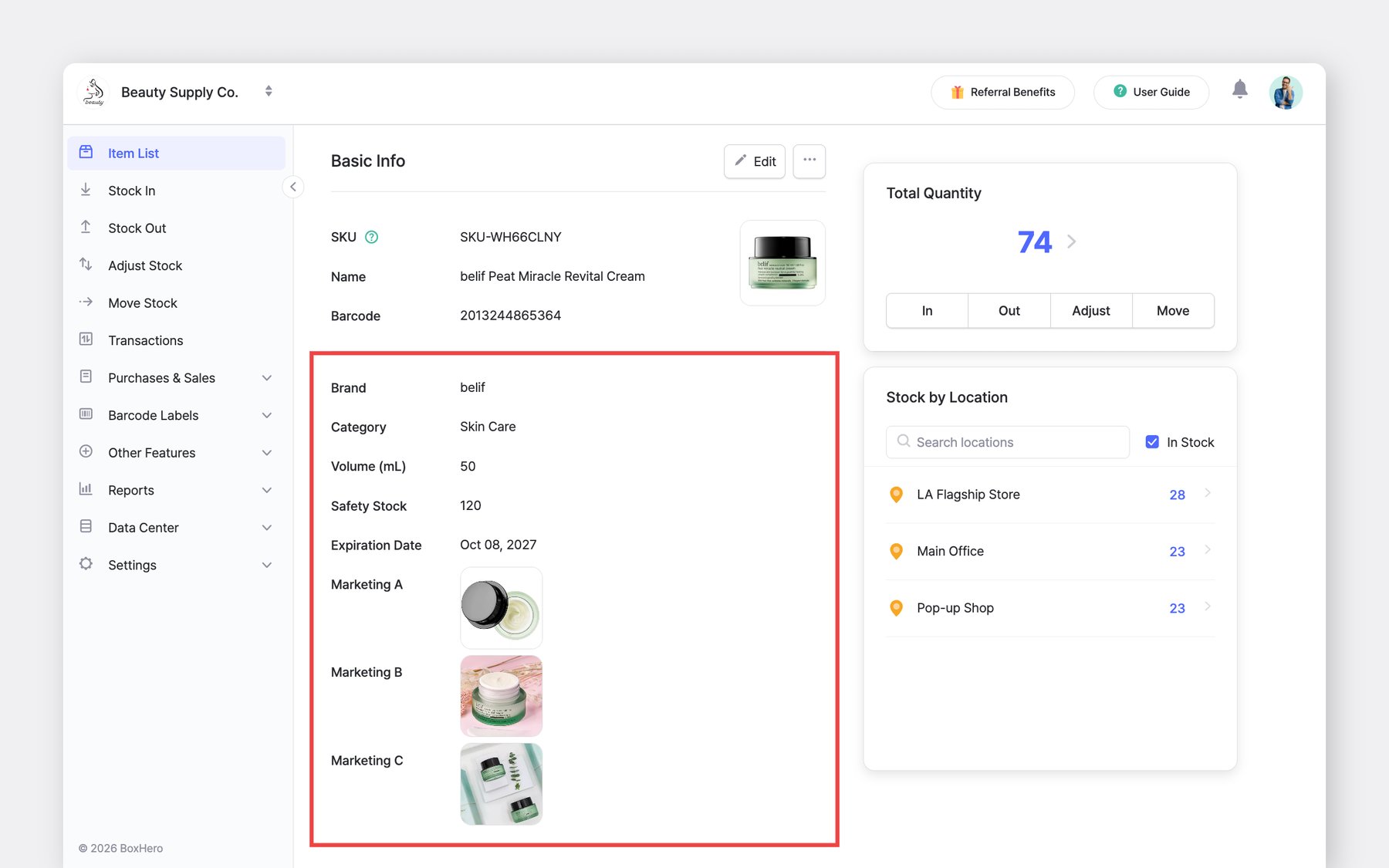Uncheck the In Stock checkbox
Screen dimensions: 1389x868
click(1152, 442)
